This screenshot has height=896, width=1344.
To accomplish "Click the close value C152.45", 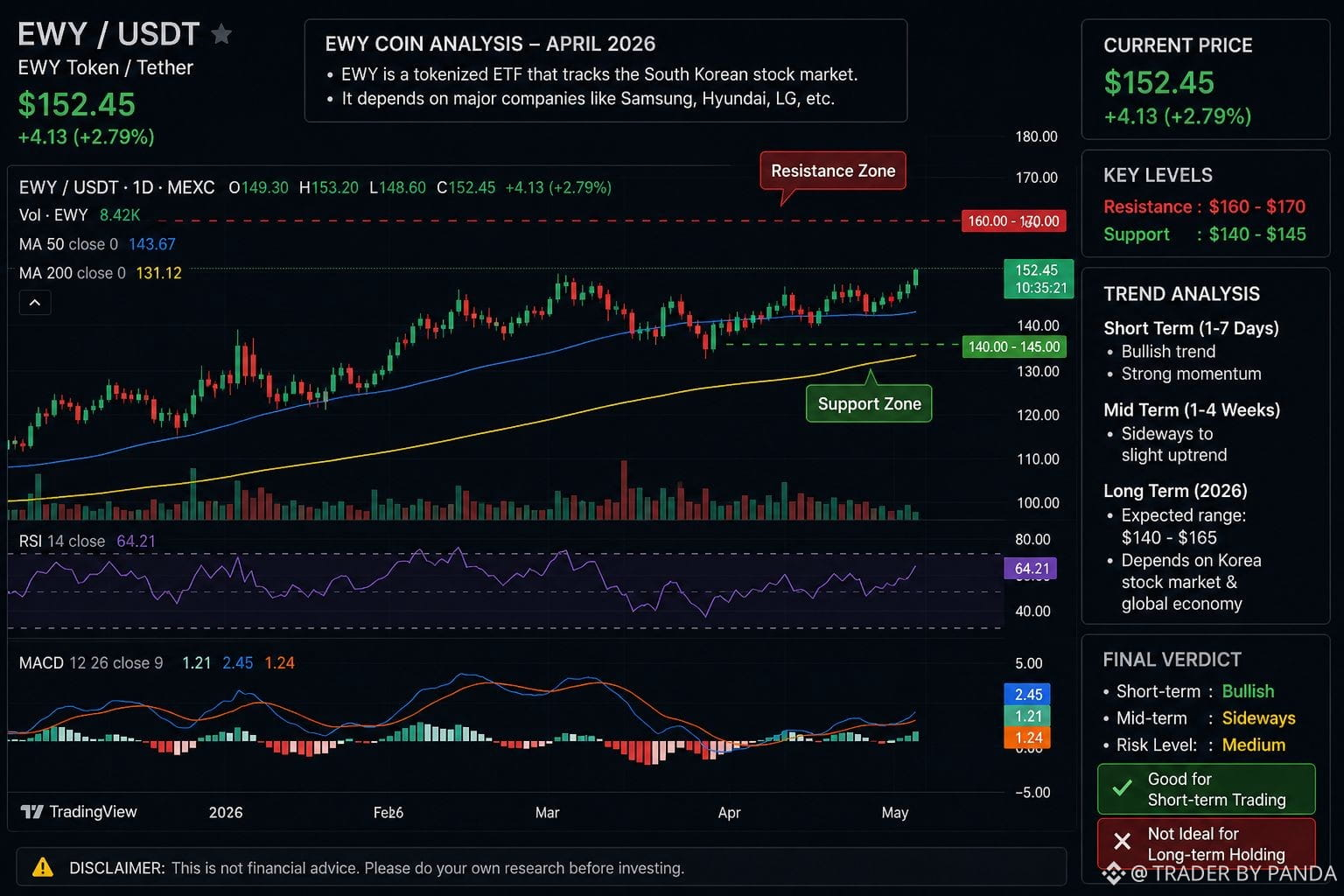I will [466, 187].
